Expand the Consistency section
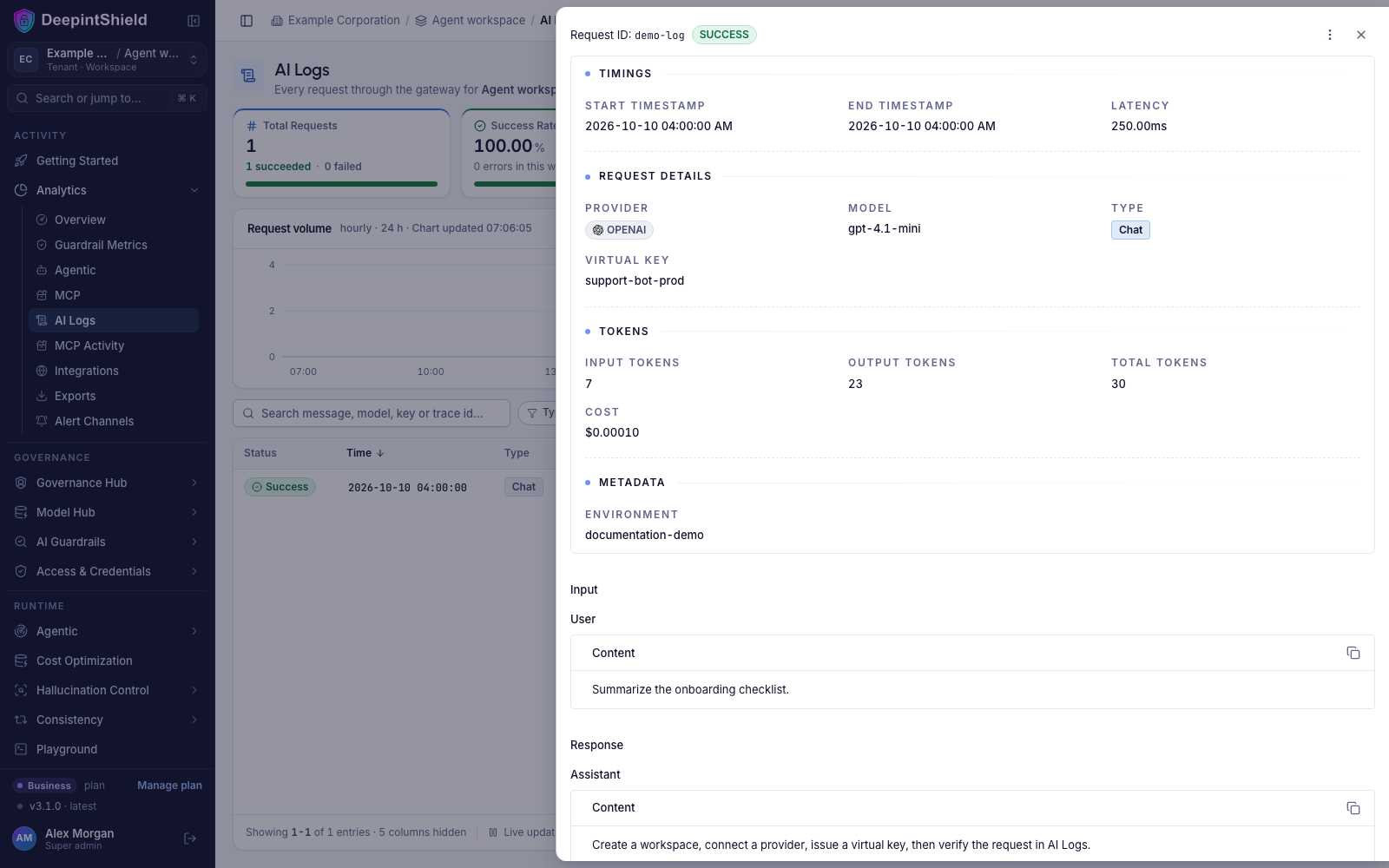 coord(108,720)
